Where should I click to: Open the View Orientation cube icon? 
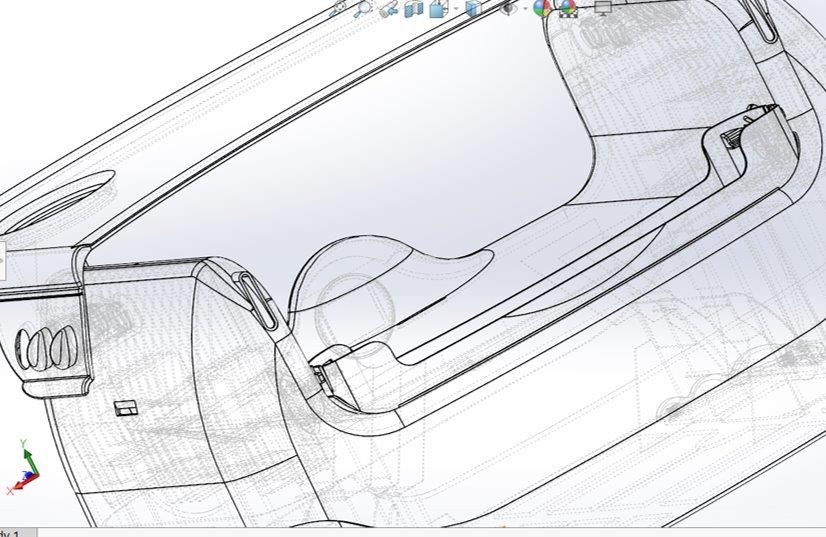pyautogui.click(x=439, y=8)
